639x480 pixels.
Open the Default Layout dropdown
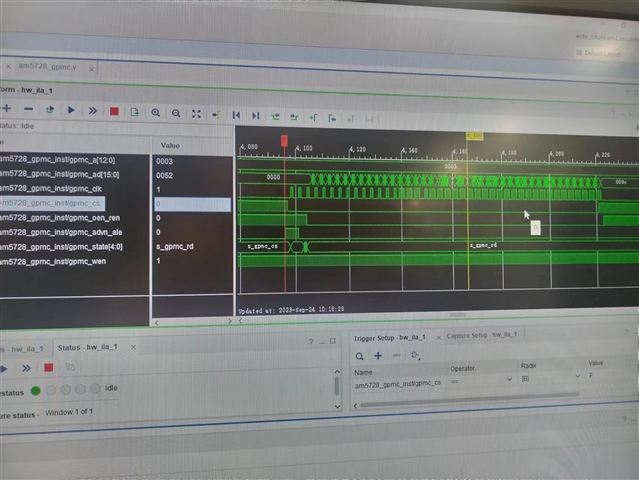(599, 53)
